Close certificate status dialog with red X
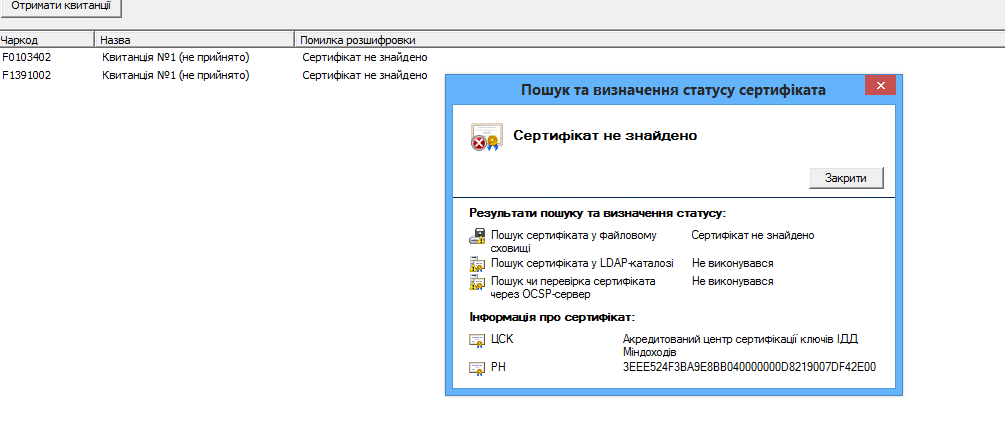This screenshot has height=426, width=1005. pyautogui.click(x=880, y=85)
